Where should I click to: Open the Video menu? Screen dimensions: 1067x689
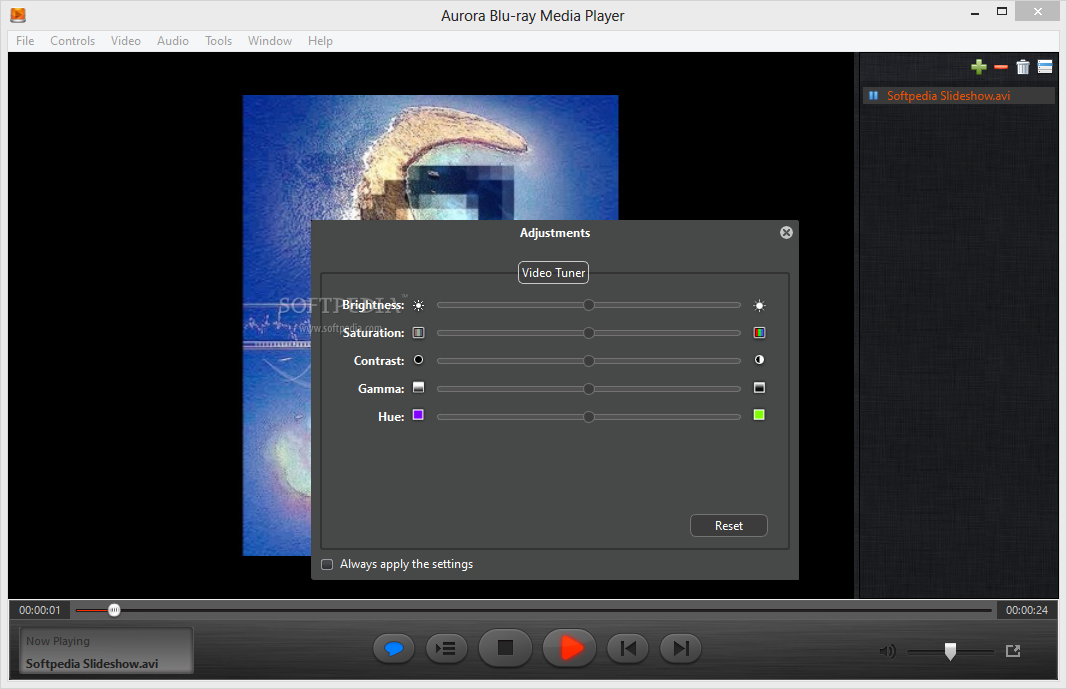pos(126,41)
